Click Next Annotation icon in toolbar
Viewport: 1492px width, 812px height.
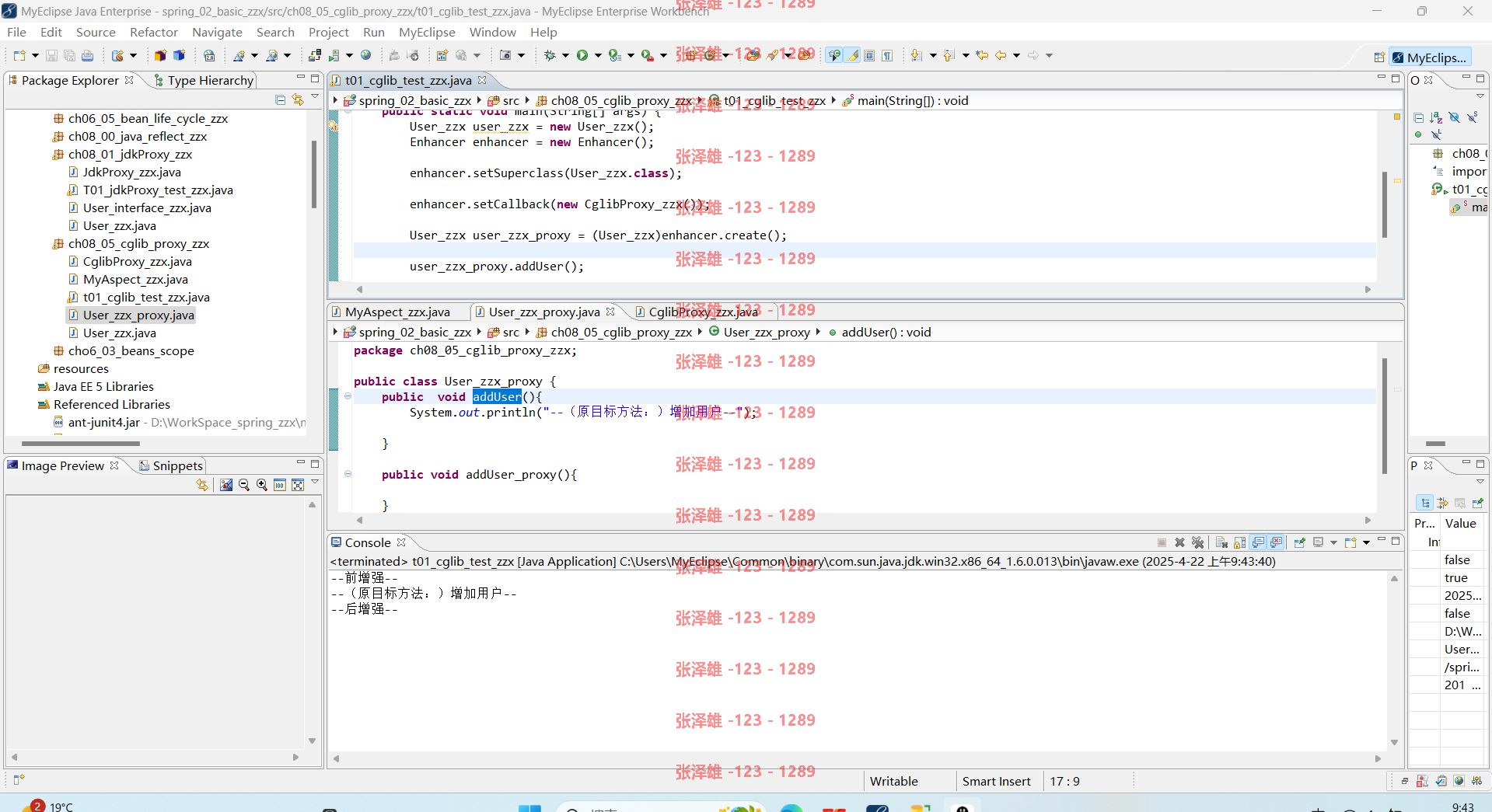point(917,55)
